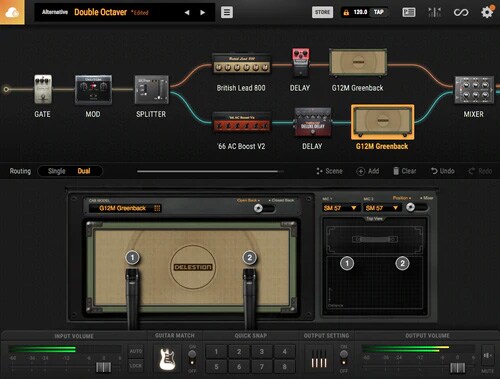Click the STORE button
The image size is (500, 379).
point(322,12)
